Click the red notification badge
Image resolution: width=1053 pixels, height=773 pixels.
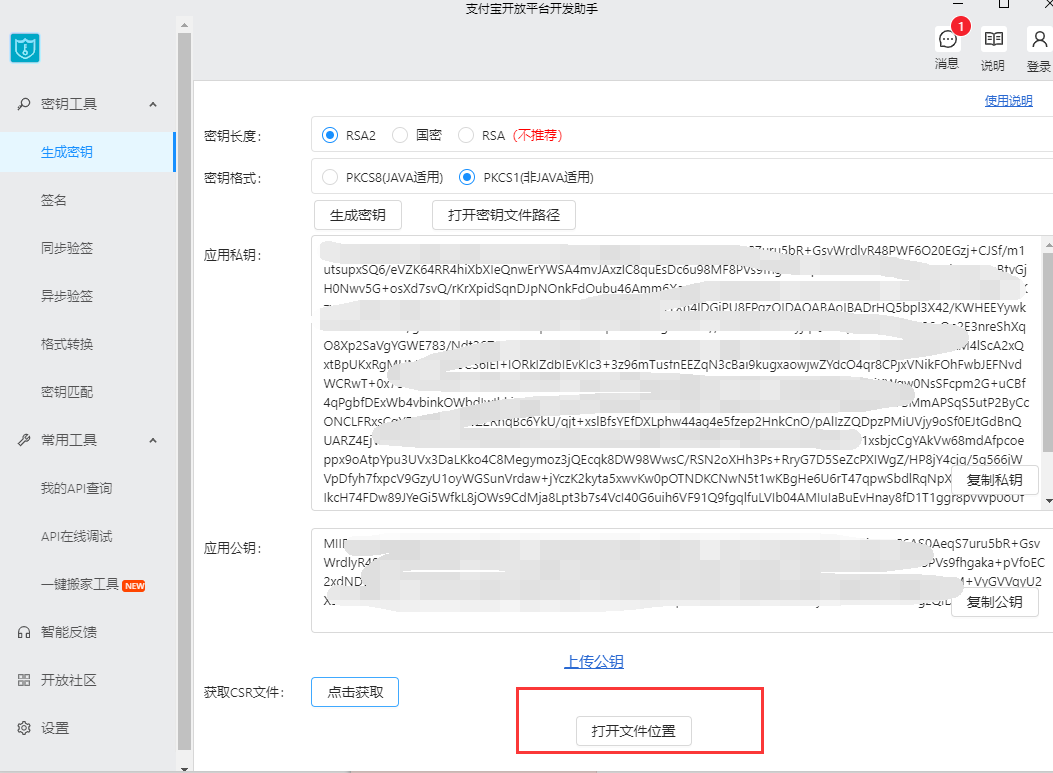tap(961, 26)
